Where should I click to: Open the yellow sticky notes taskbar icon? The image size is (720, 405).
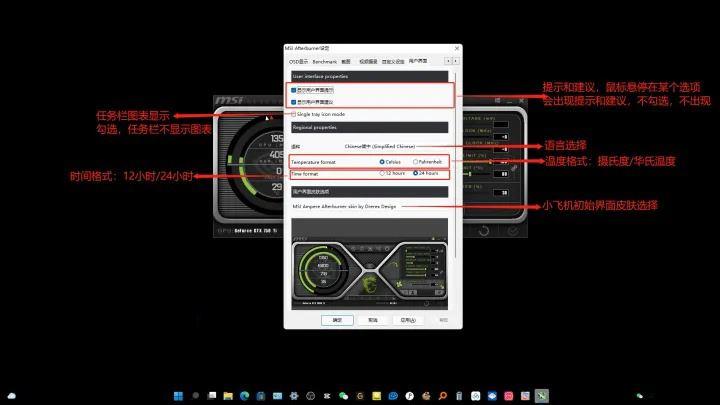[x=377, y=396]
